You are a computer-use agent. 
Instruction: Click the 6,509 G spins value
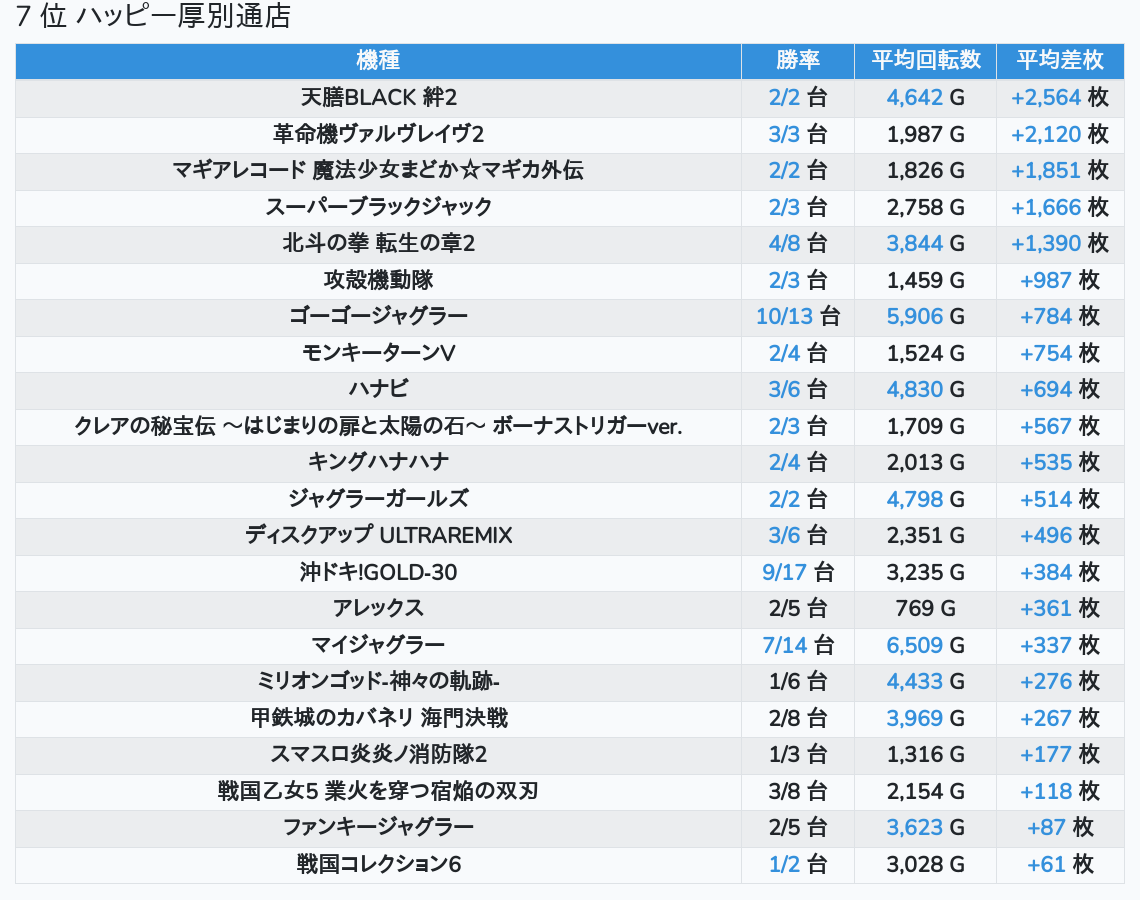pos(926,646)
